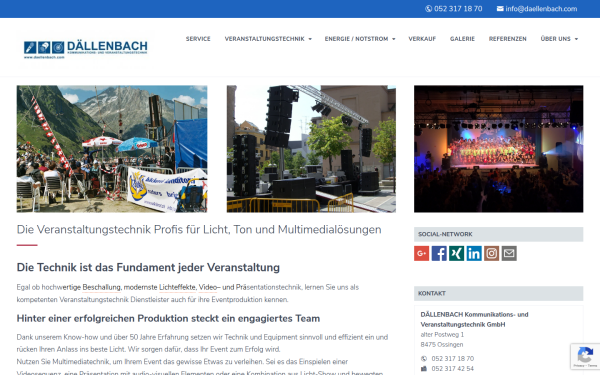600x375 pixels.
Task: Expand the Energie / Notstrom dropdown arrow
Action: click(394, 39)
